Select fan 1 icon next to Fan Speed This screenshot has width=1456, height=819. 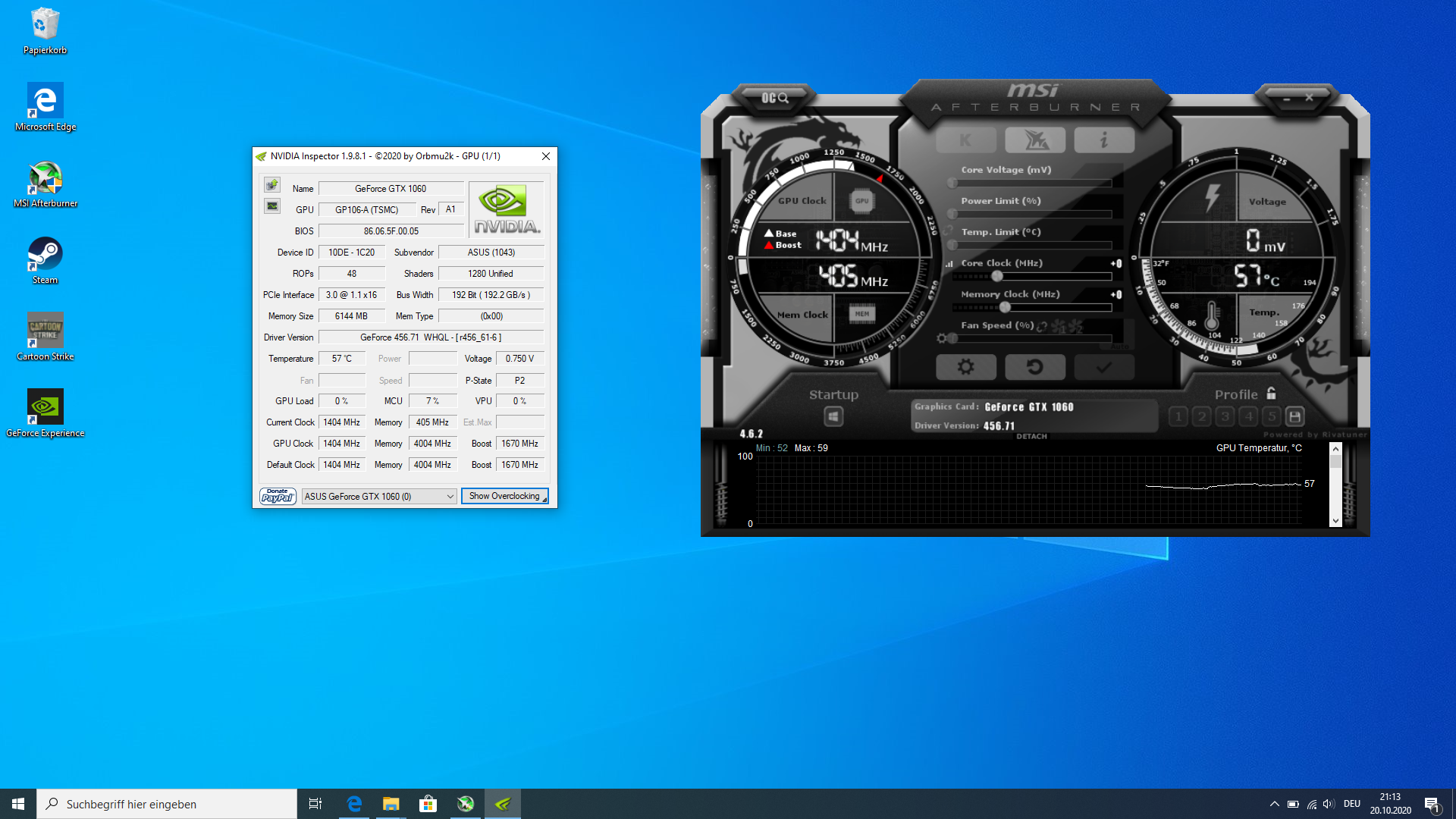[x=1059, y=326]
